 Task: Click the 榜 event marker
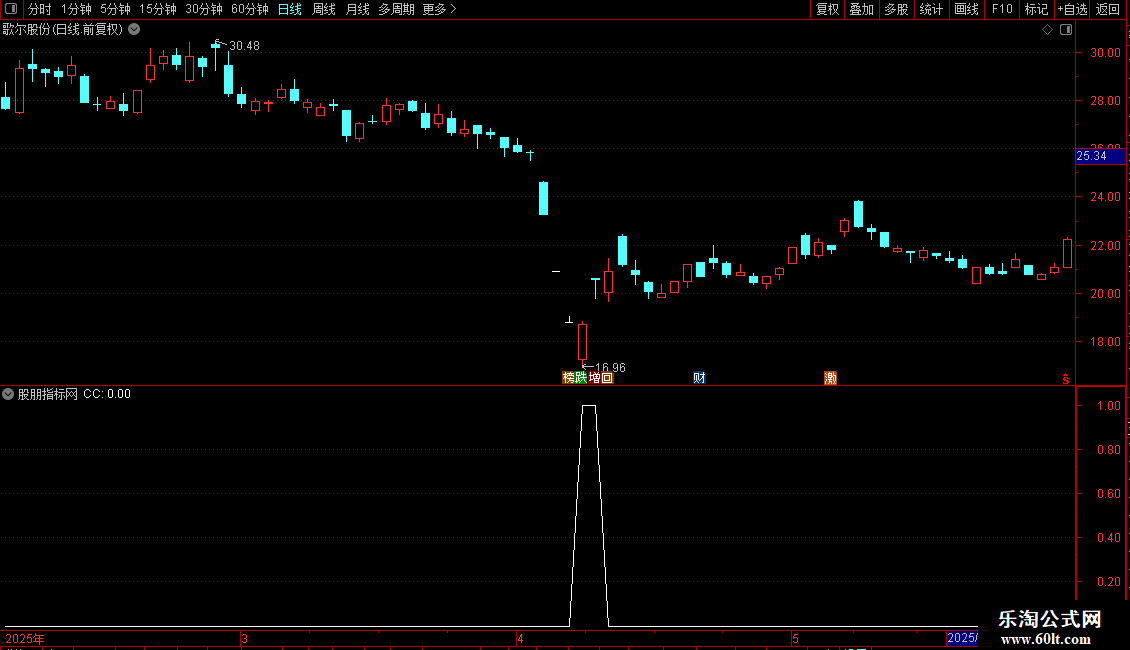pos(569,378)
